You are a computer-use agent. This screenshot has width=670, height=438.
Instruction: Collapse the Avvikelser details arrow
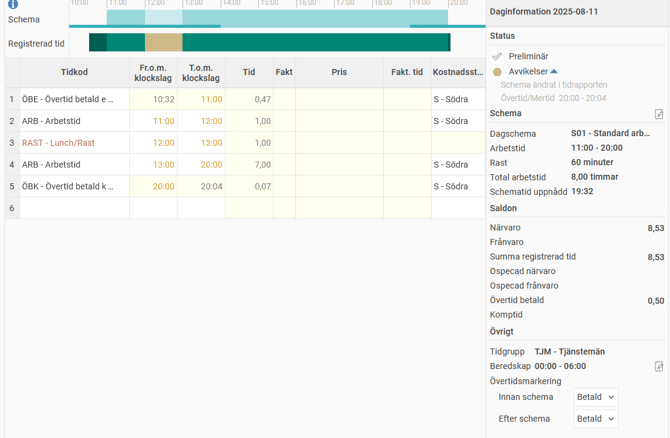554,72
